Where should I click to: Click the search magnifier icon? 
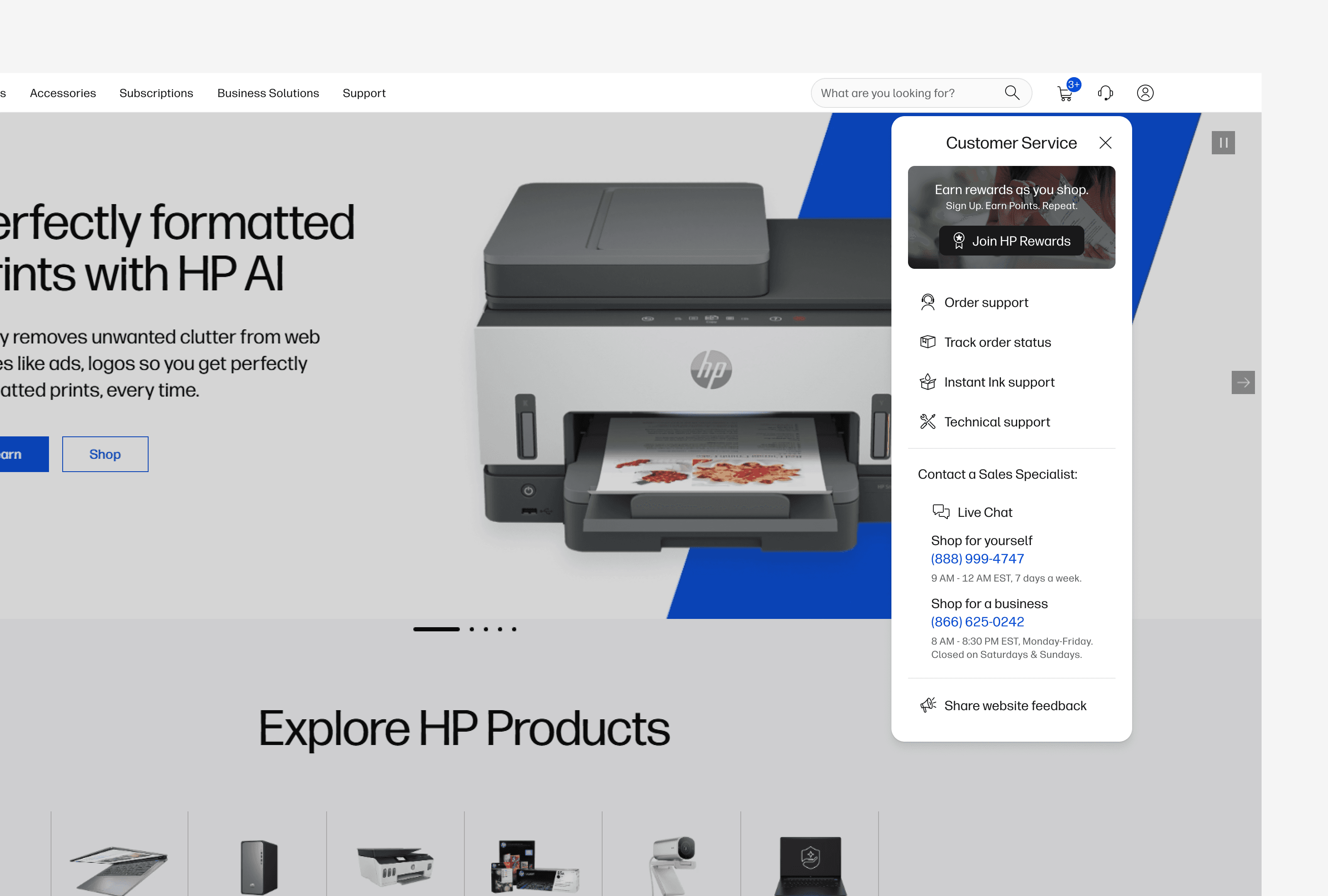click(1011, 93)
